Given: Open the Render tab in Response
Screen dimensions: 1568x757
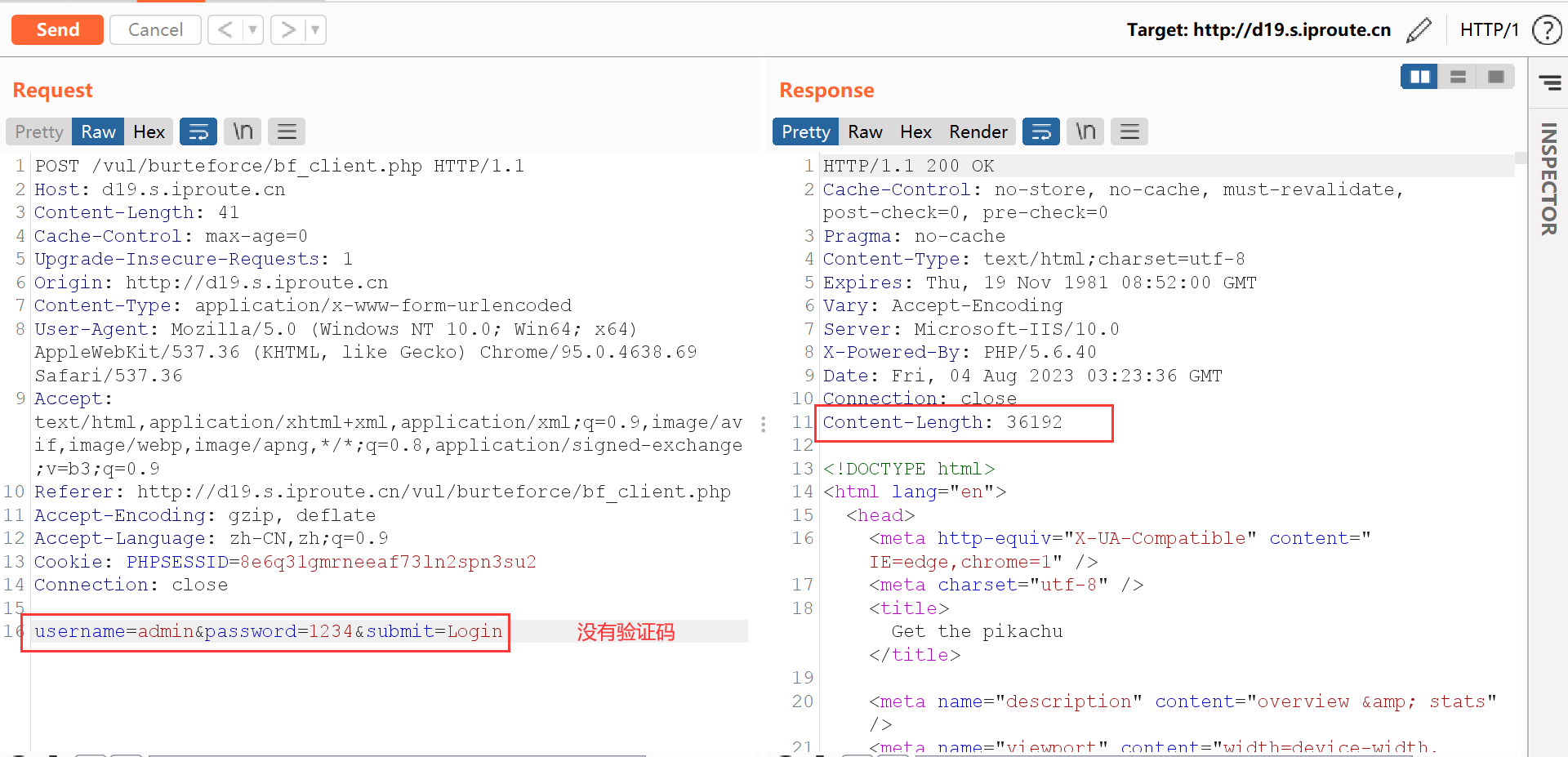Looking at the screenshot, I should coord(978,131).
